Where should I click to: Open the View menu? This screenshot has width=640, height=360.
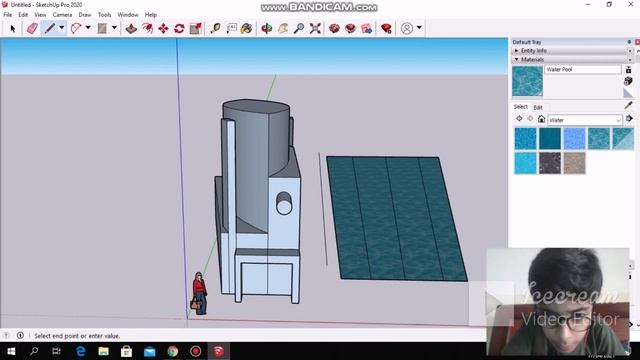(x=40, y=15)
